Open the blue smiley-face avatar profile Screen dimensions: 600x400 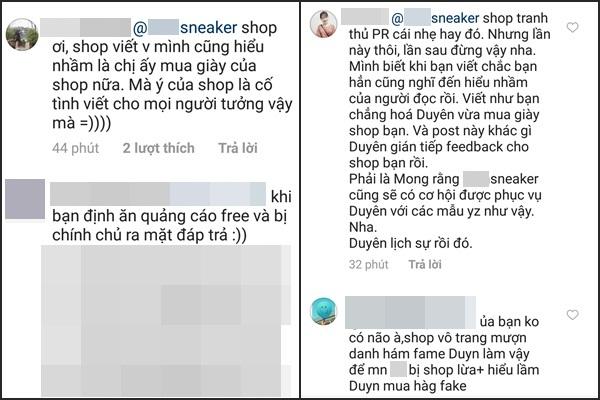(324, 311)
